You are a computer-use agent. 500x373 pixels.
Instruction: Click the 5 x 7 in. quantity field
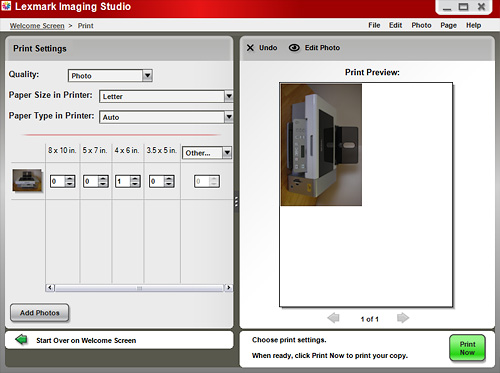pos(91,181)
